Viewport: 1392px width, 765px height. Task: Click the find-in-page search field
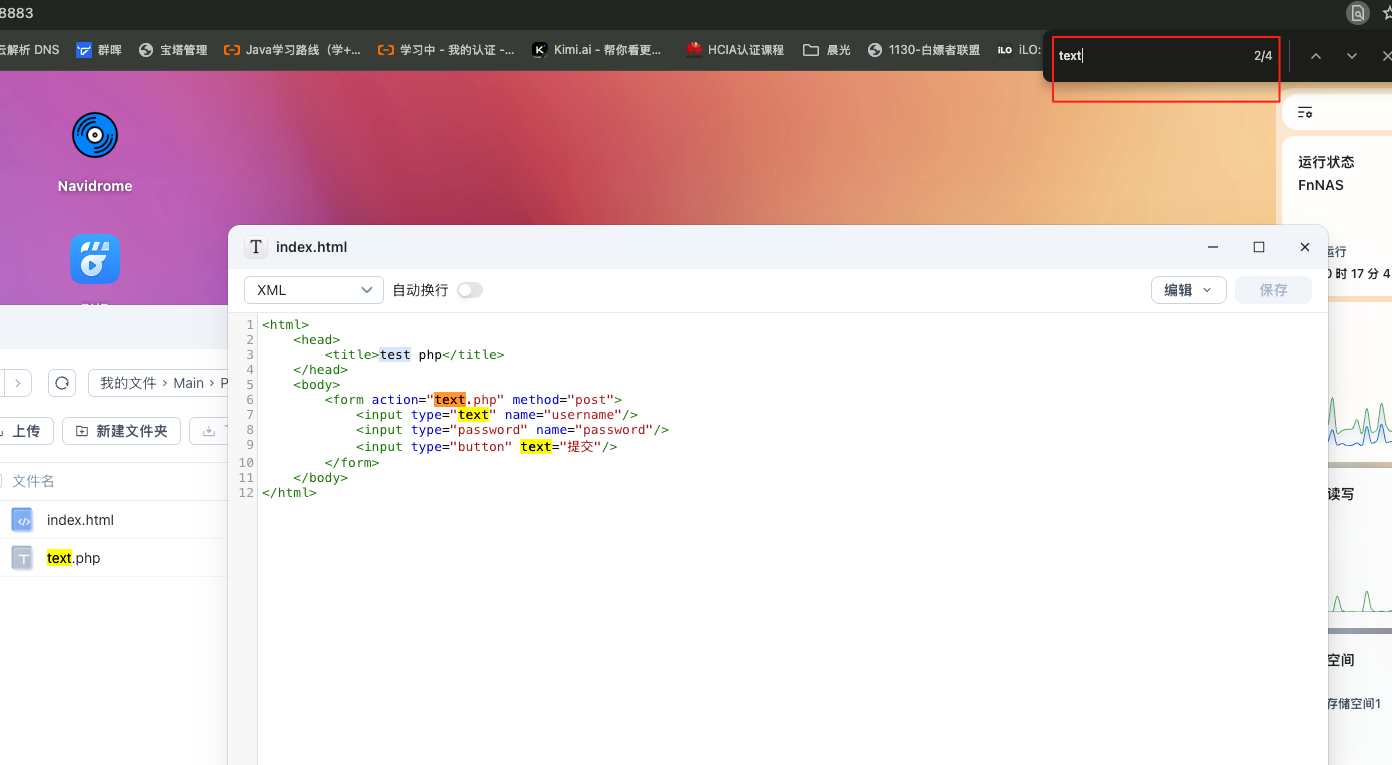(x=1150, y=56)
